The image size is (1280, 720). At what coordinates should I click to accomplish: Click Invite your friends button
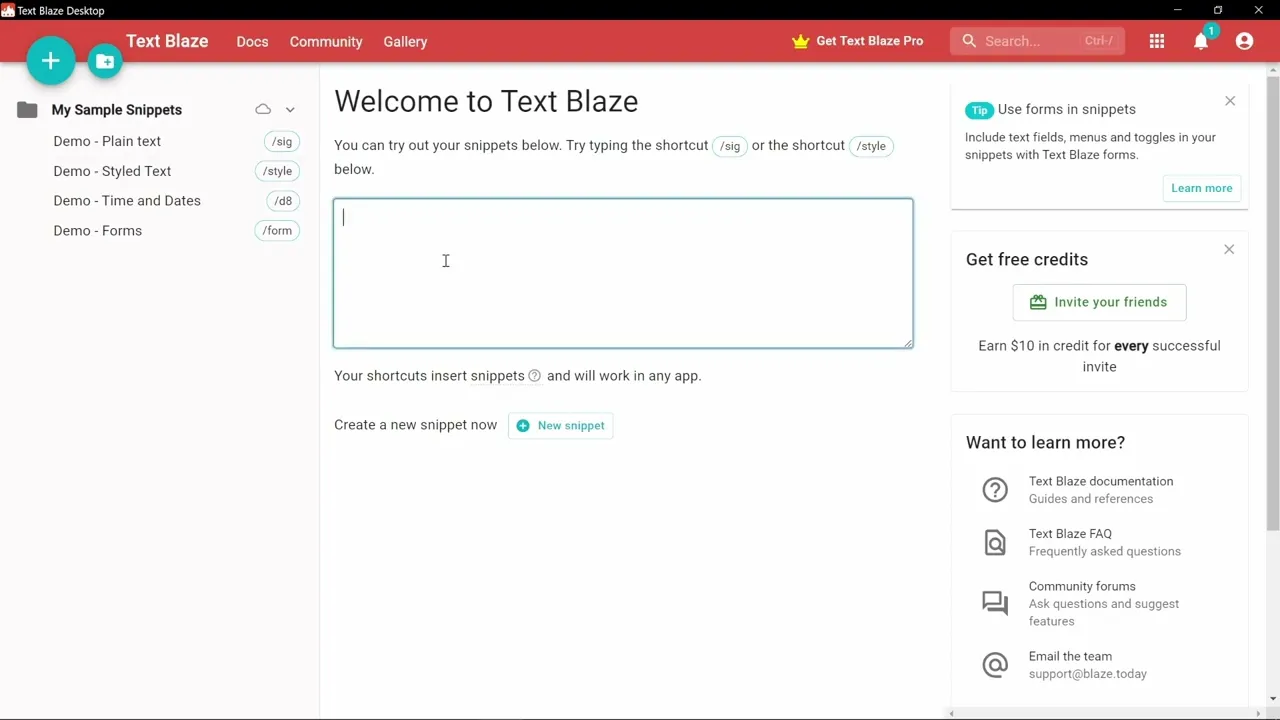click(1099, 302)
